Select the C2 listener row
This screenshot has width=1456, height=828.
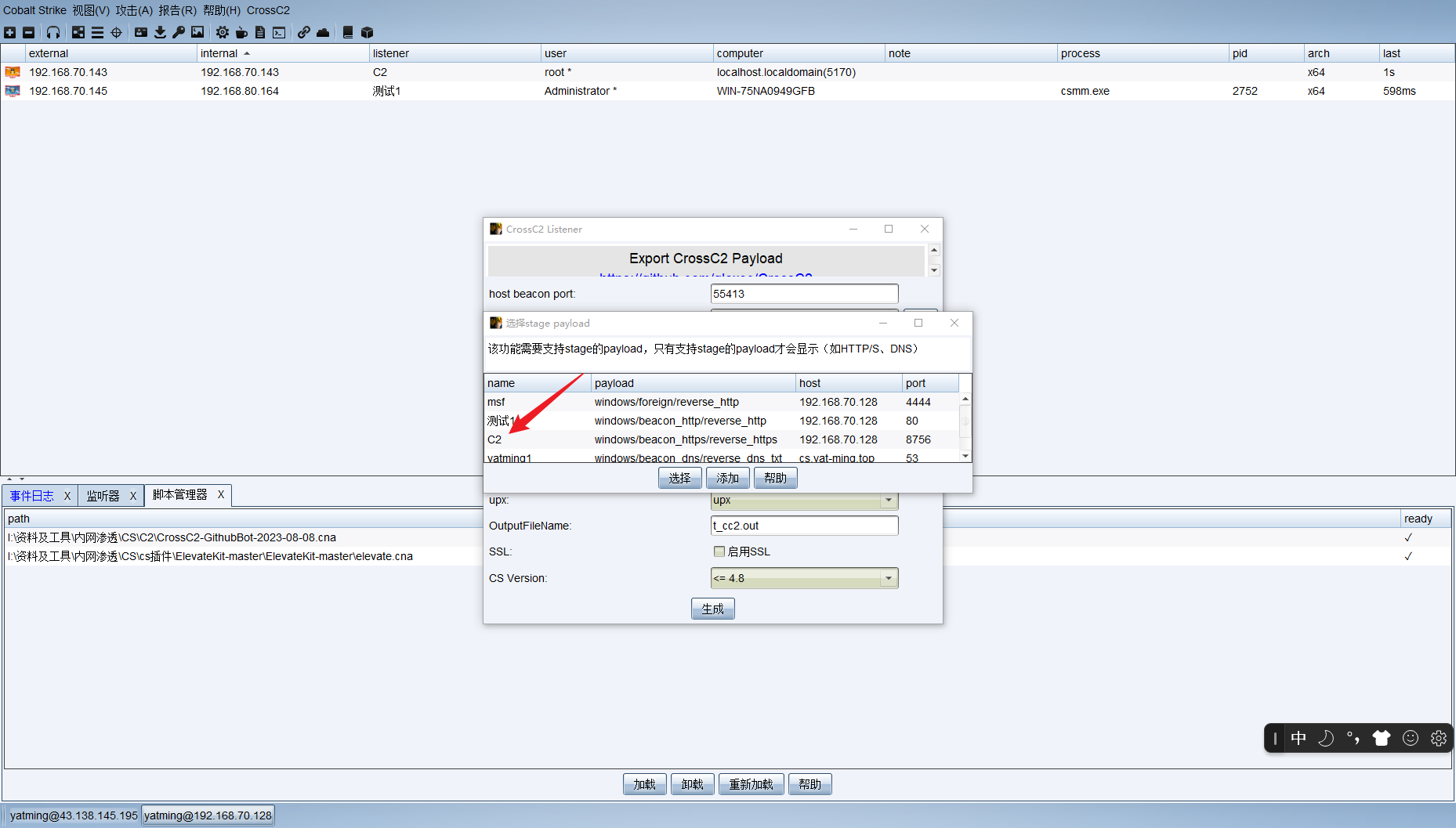(x=722, y=439)
